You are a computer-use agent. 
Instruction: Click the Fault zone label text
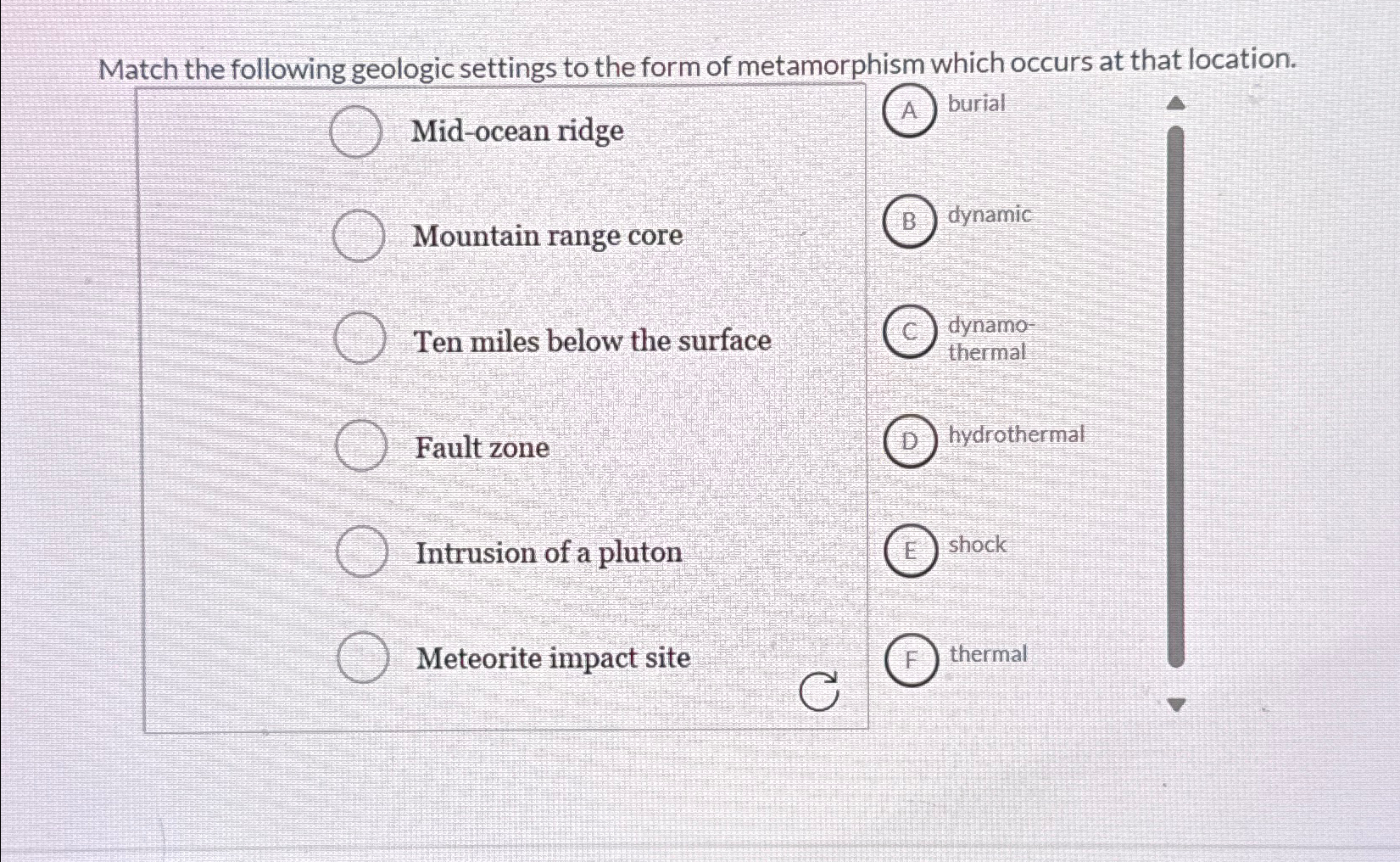click(482, 448)
